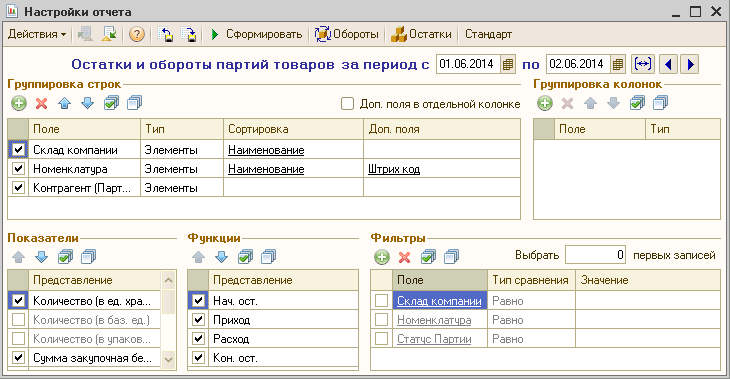730x379 pixels.
Task: Toggle Расход function checkbox
Action: (x=198, y=338)
